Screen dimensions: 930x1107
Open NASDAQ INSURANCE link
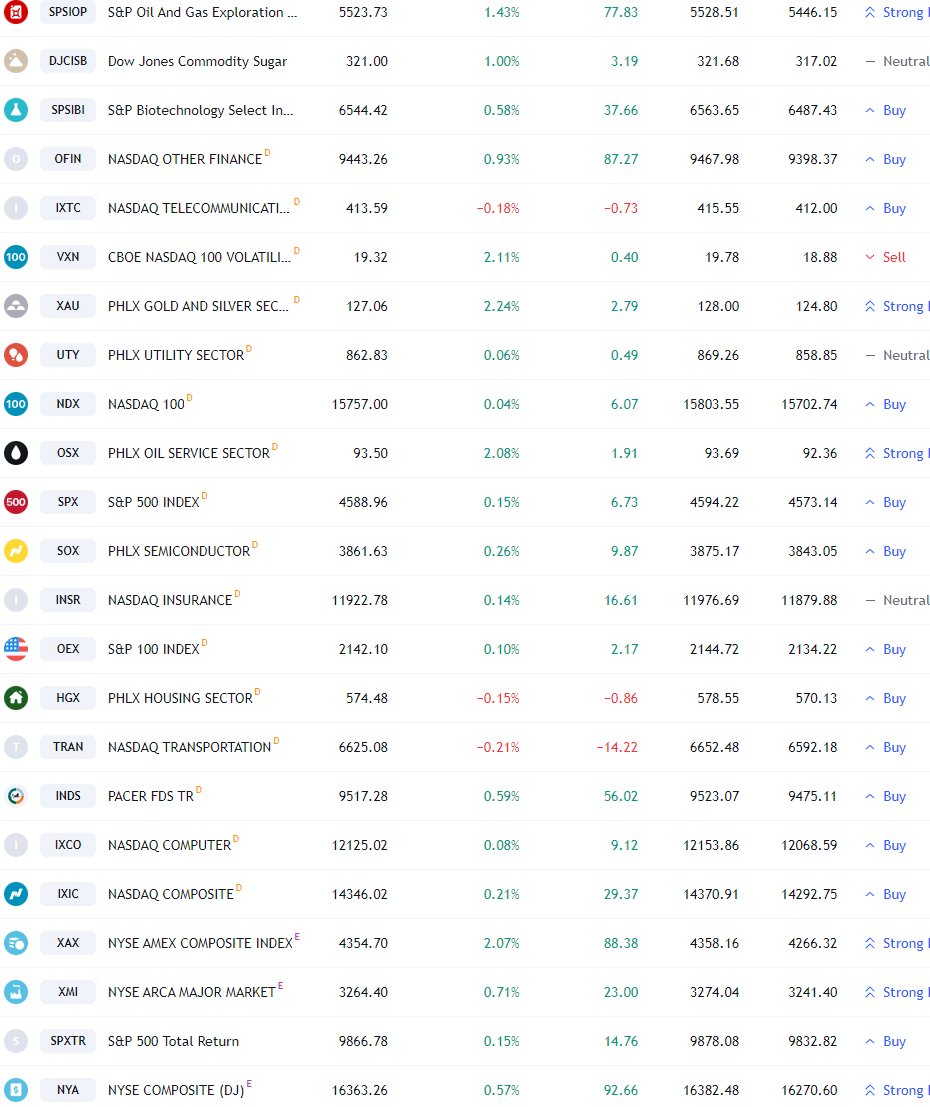169,600
